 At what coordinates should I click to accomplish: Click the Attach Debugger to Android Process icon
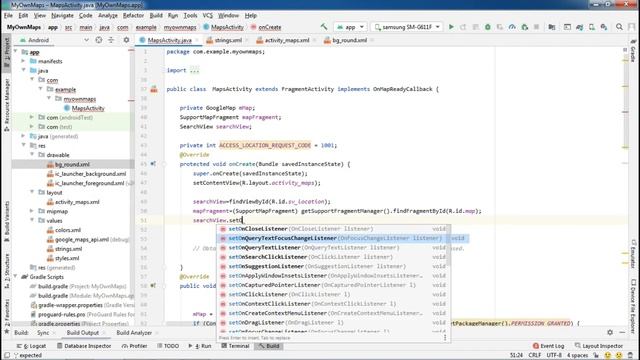(524, 27)
